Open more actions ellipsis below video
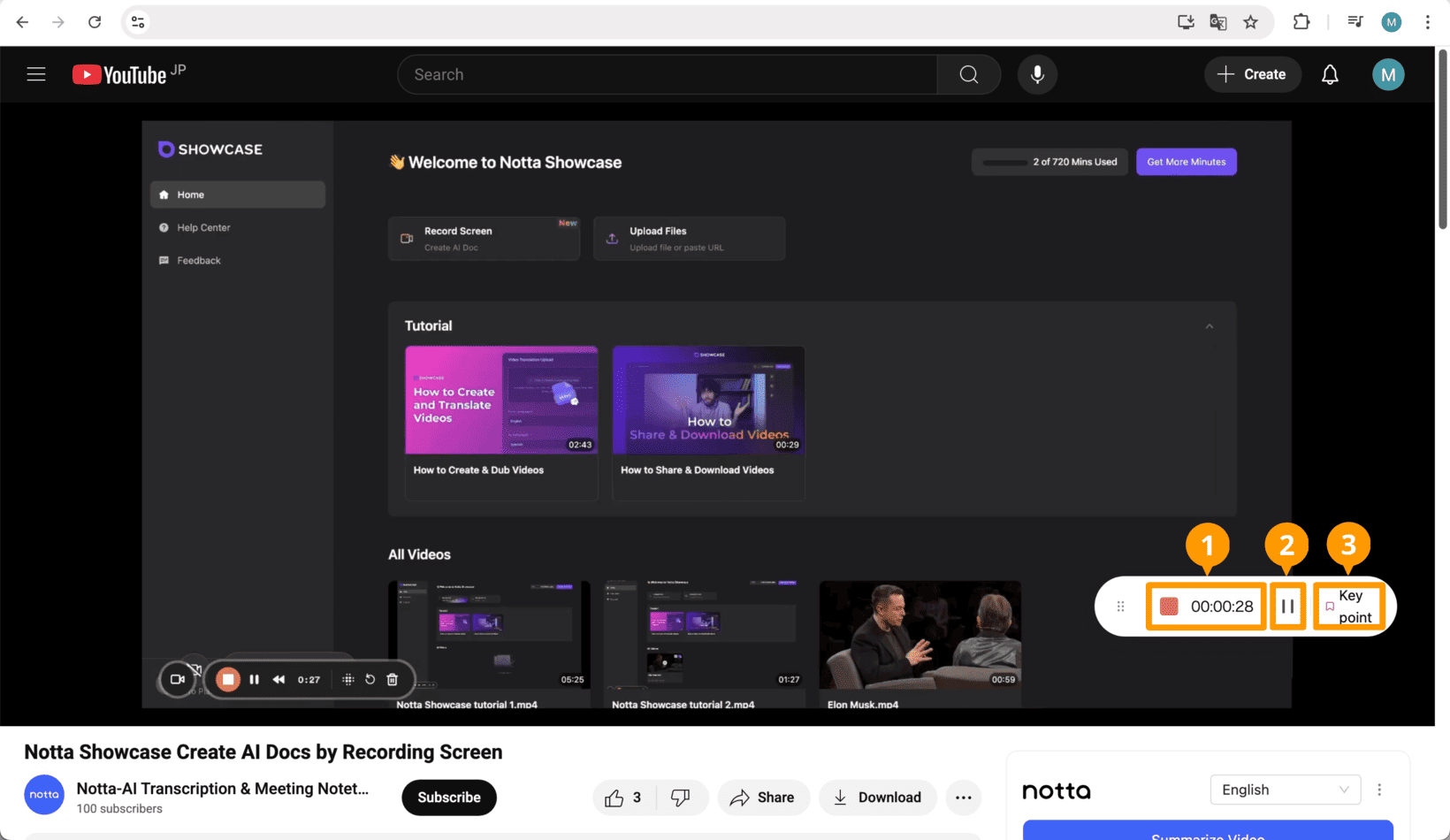 pos(964,798)
